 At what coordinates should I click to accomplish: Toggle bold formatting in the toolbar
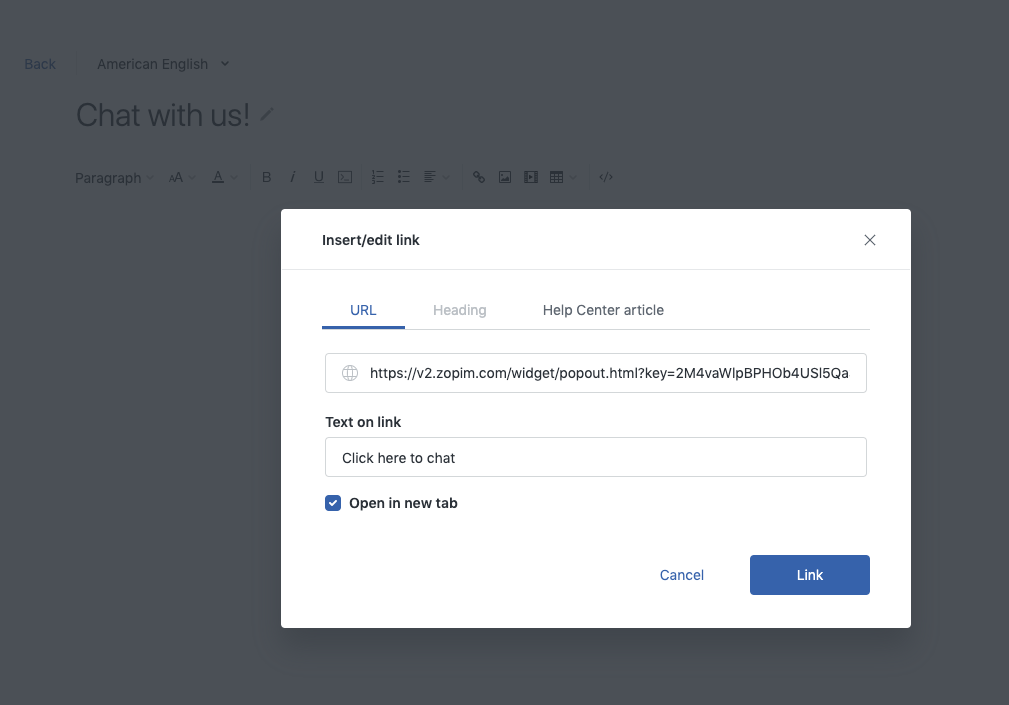coord(266,178)
